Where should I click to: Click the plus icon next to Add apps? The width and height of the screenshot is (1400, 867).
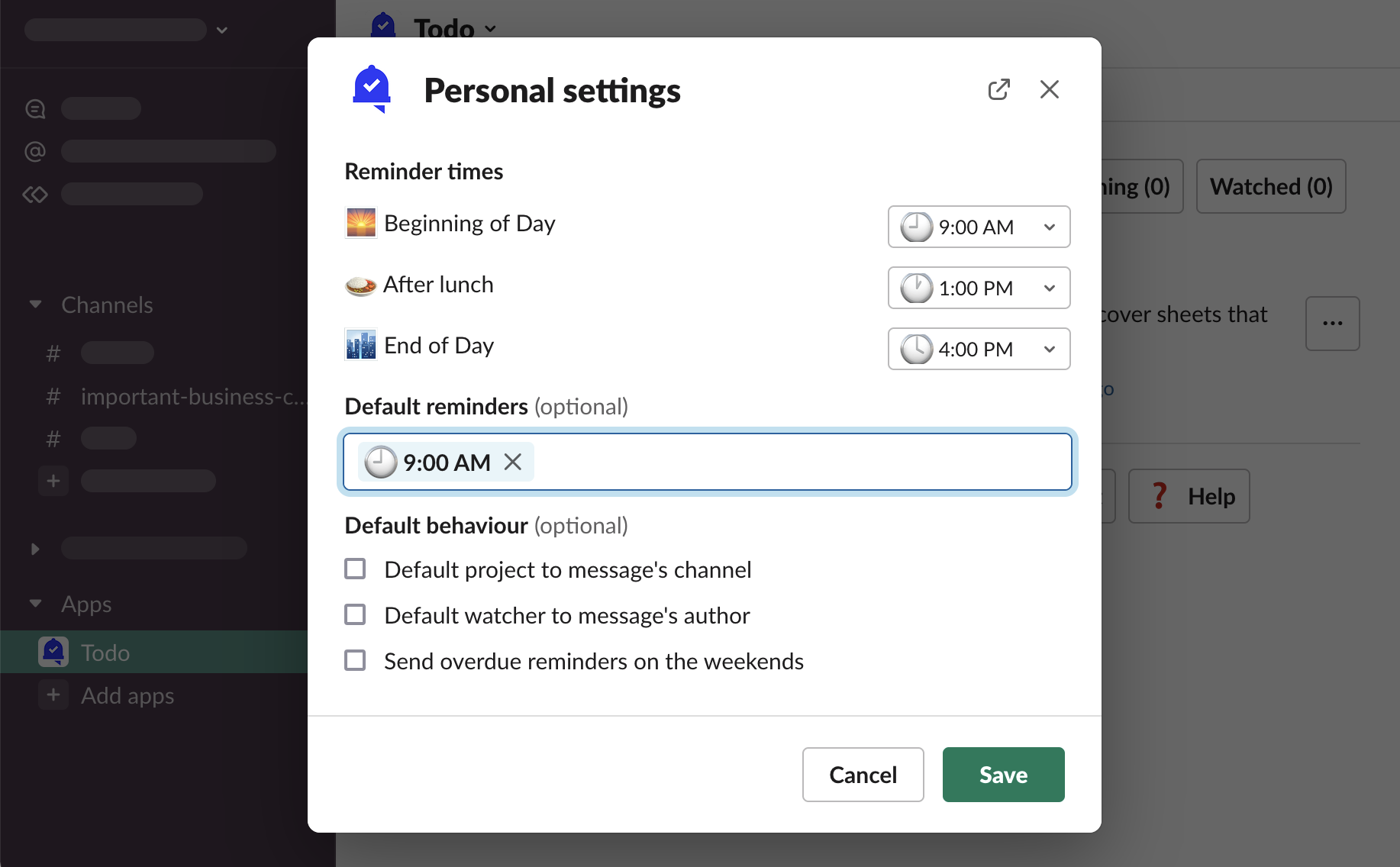coord(53,695)
